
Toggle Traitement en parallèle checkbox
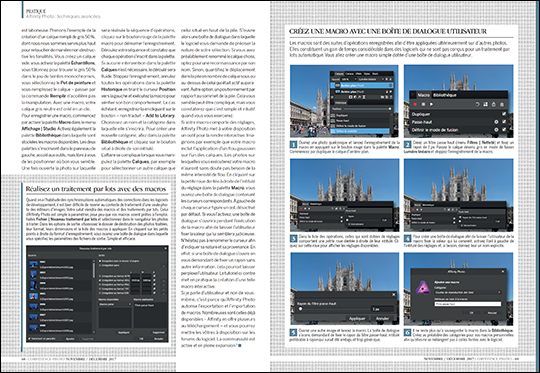click(29, 339)
